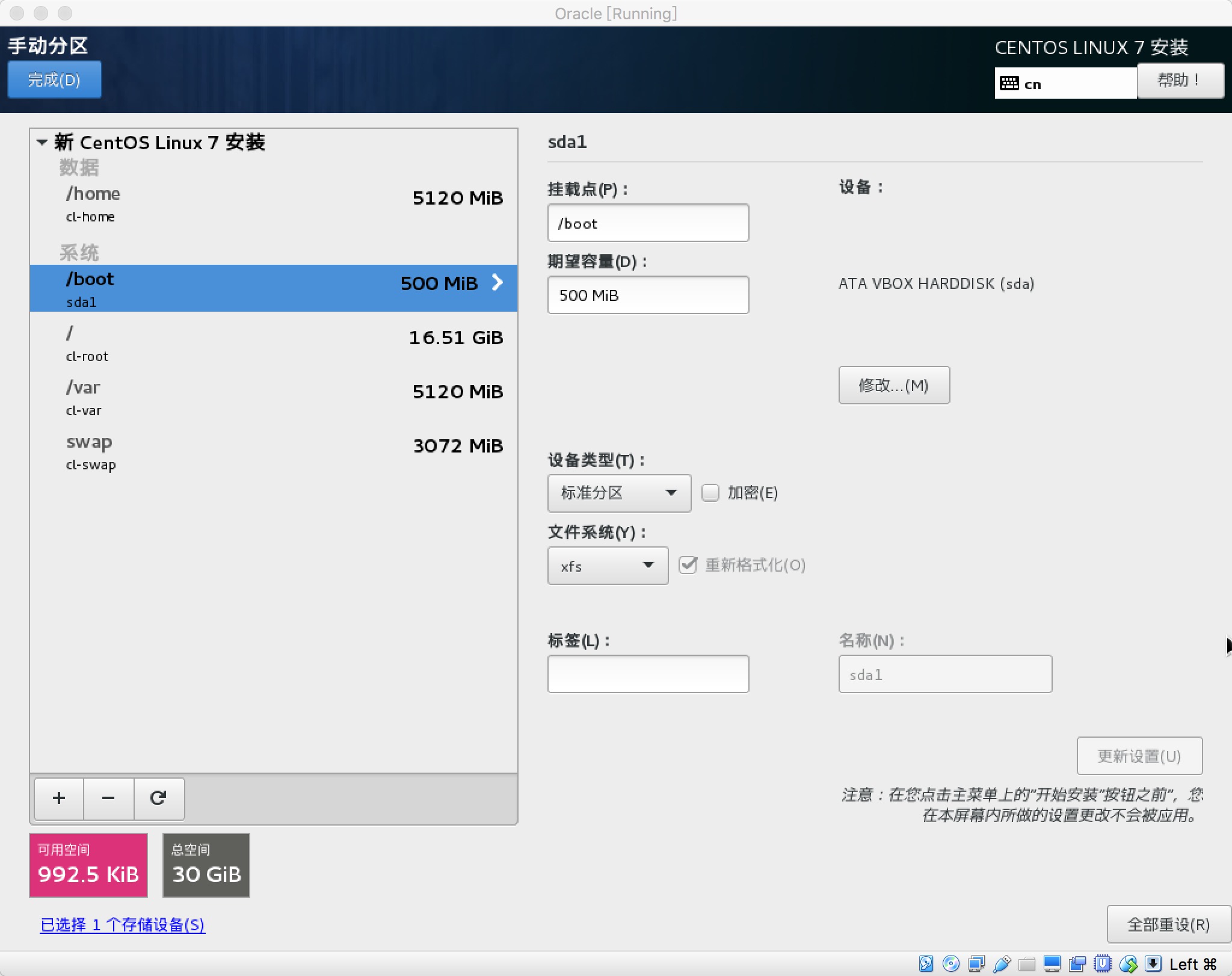This screenshot has height=976, width=1232.
Task: Click the Left ⌘ host key indicator
Action: [x=1193, y=965]
